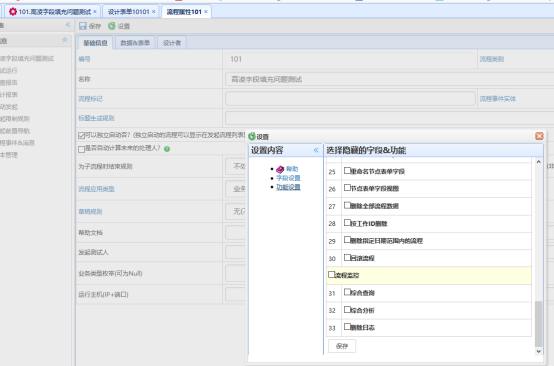Click the red gear icon on first tab

(13, 12)
